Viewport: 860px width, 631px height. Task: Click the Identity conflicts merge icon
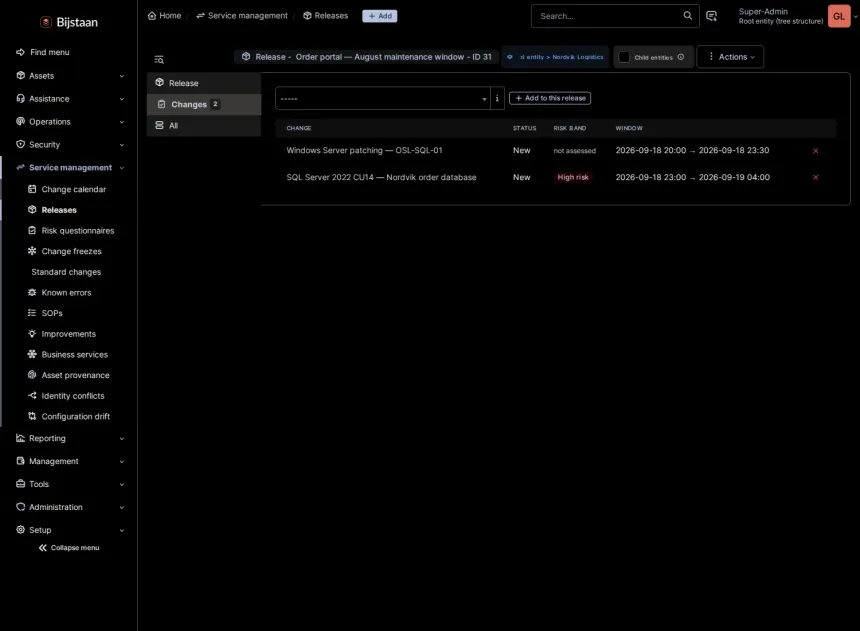32,396
